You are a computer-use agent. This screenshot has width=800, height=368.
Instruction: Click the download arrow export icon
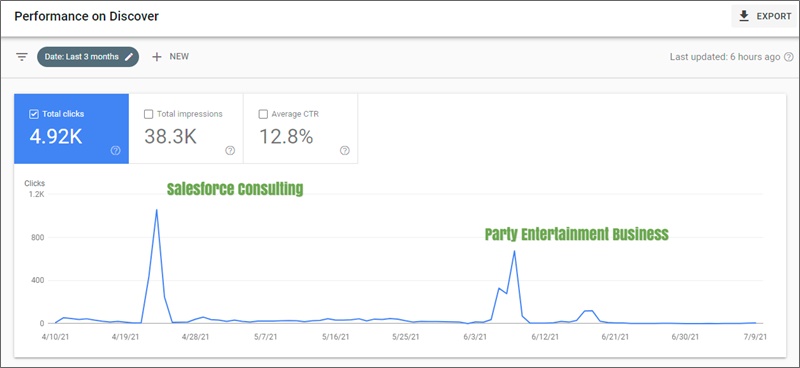[x=744, y=16]
